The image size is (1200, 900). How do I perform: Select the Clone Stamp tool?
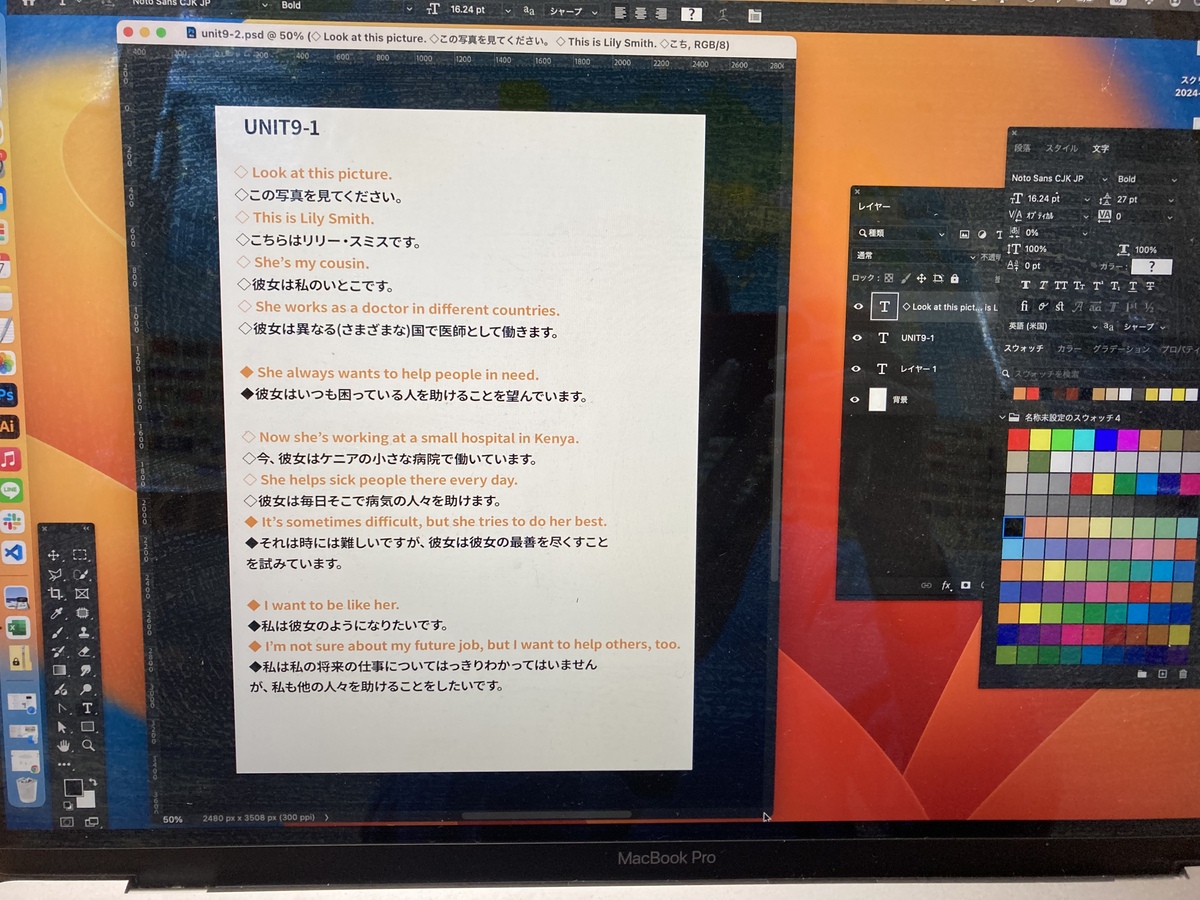click(83, 633)
